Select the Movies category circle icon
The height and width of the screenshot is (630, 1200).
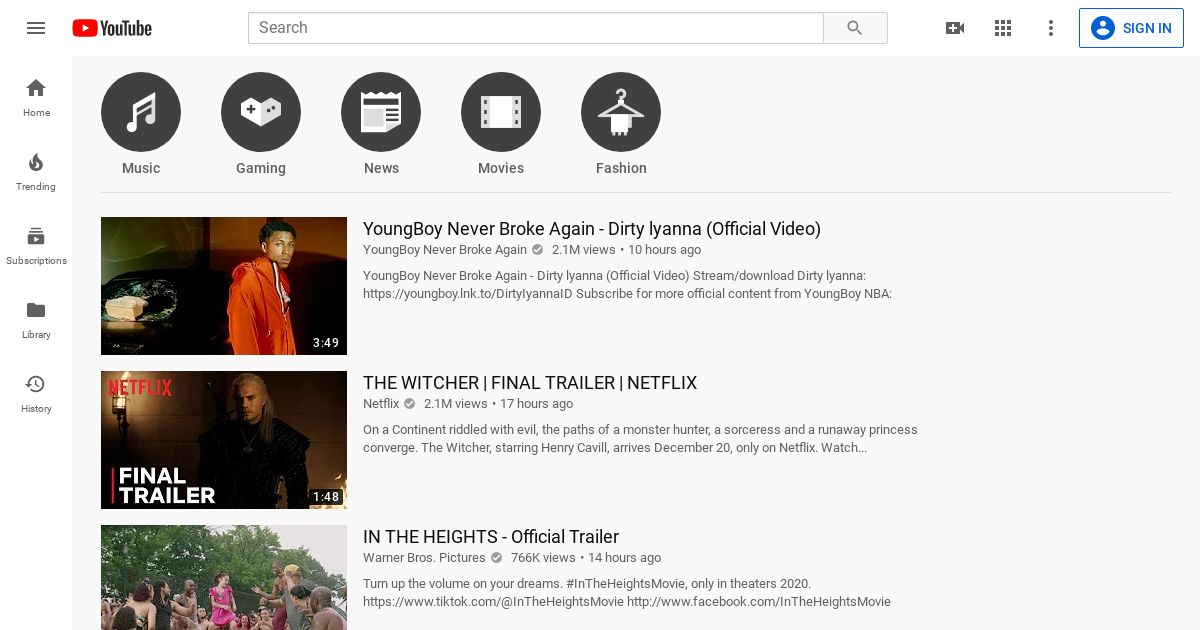pos(501,112)
